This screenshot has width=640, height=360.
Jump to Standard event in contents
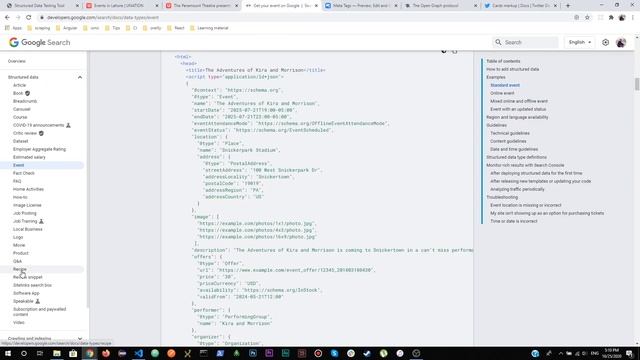[505, 85]
